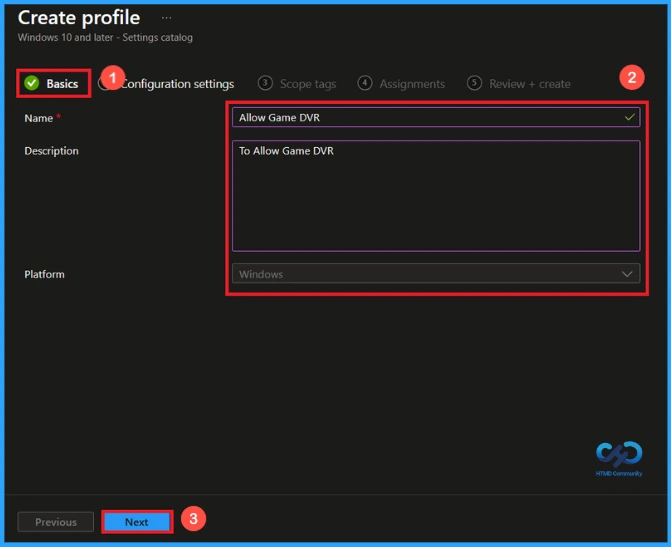Click the chevron arrow of the Platform dropdown
Screen dimensions: 671x547
pyautogui.click(x=627, y=274)
